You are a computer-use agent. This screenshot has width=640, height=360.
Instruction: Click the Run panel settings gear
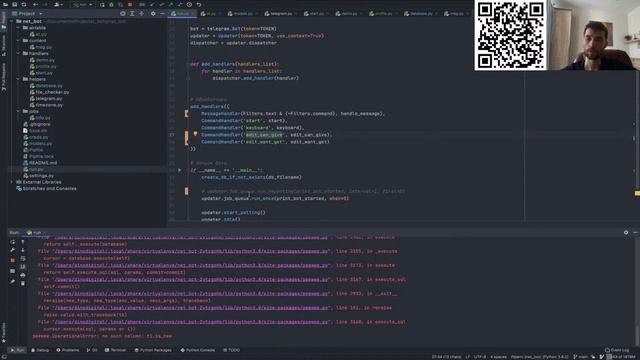tap(626, 232)
